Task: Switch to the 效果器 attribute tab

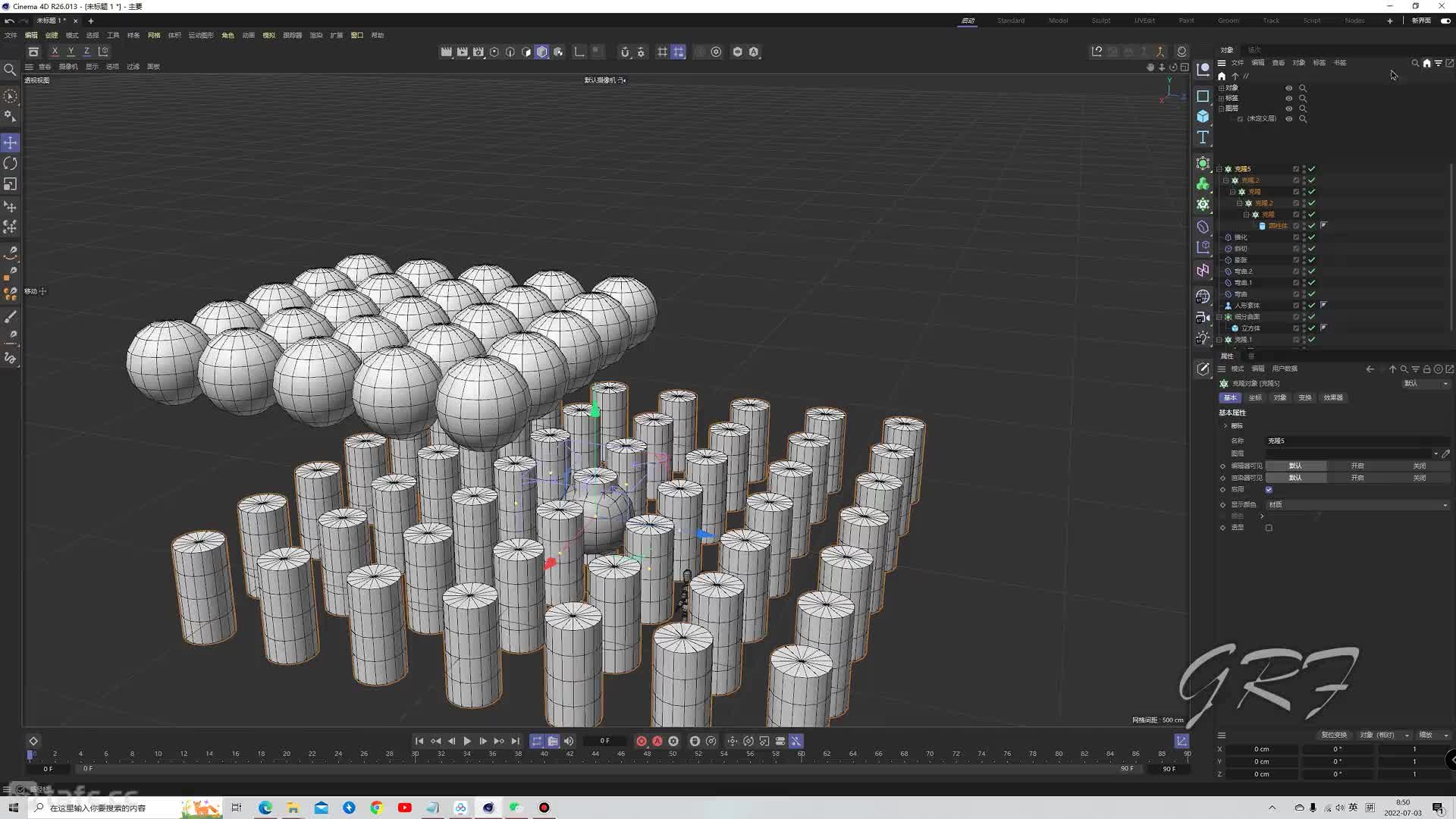Action: [1333, 397]
